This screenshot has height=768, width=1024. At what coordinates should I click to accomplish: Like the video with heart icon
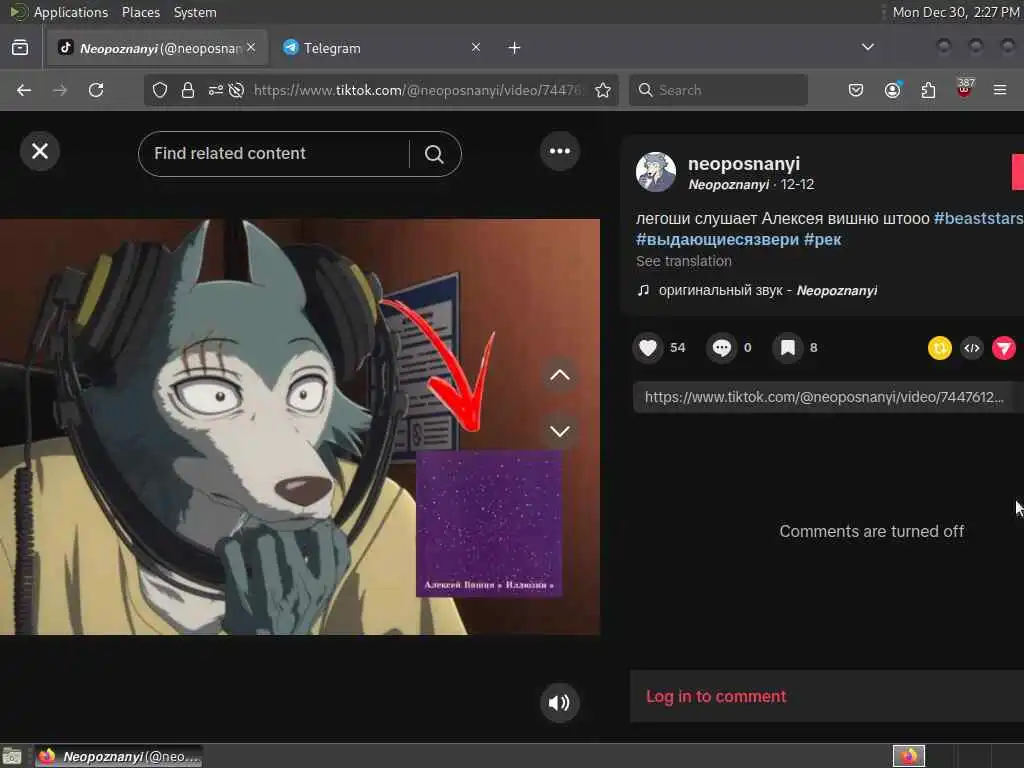pos(647,347)
